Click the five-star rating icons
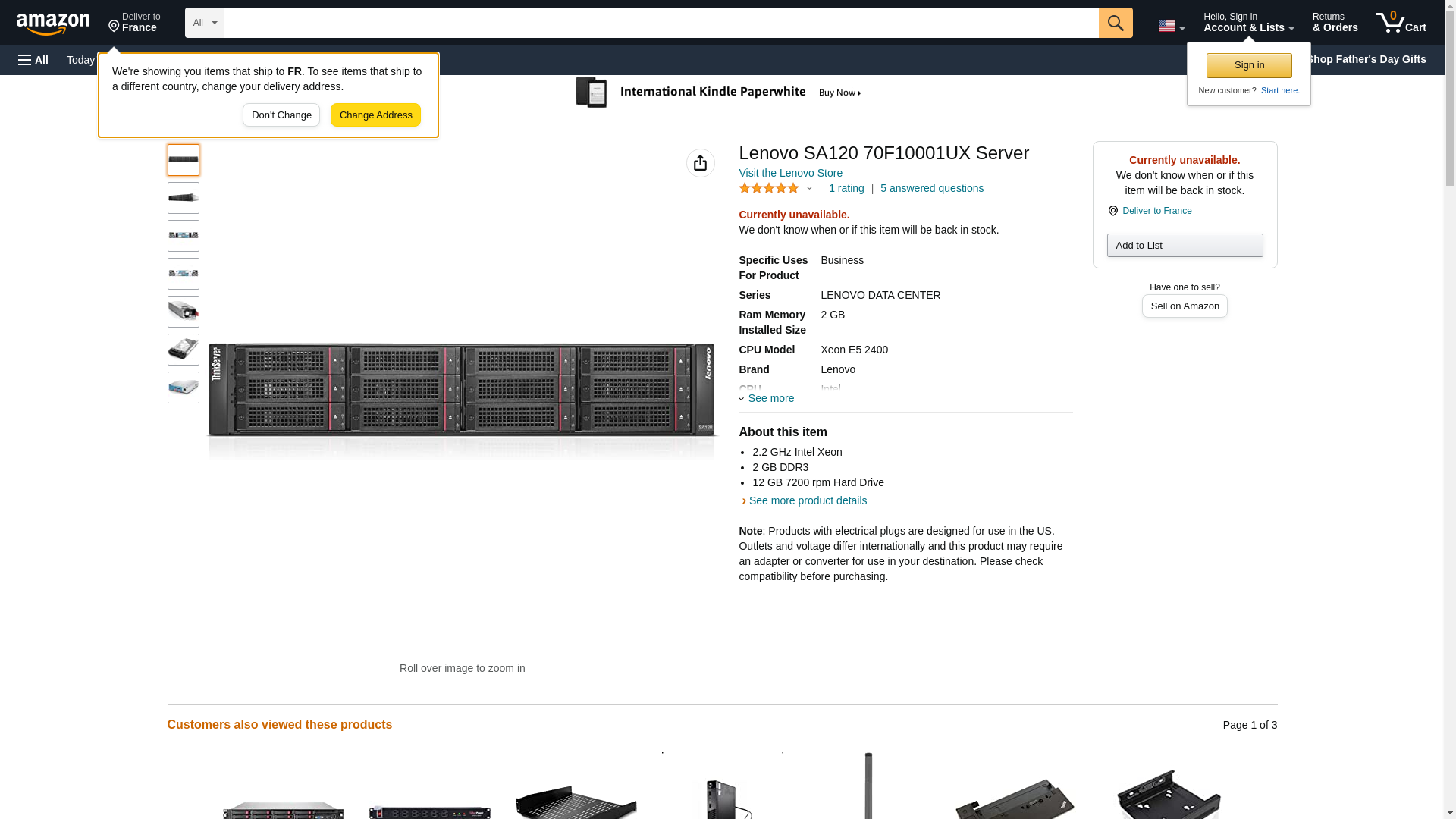 [768, 188]
